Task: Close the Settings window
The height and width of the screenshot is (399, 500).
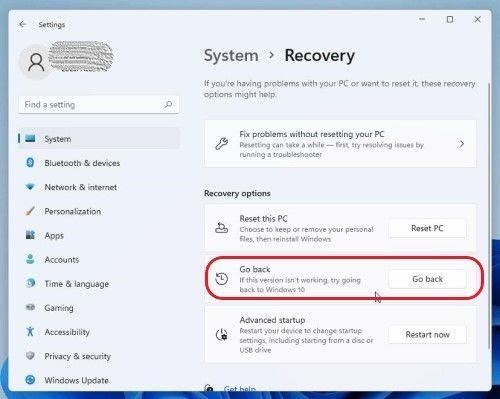Action: [x=477, y=19]
